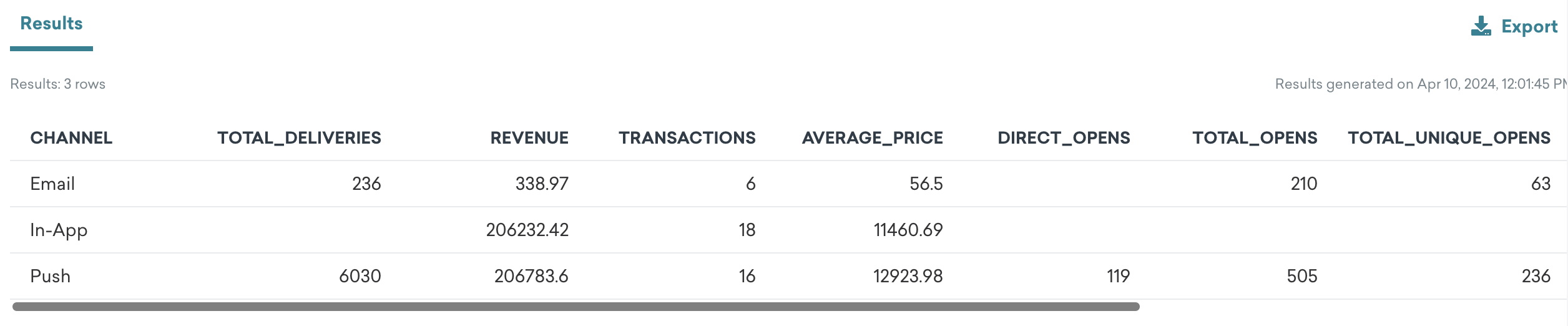
Task: Click In-App revenue value 206232.42
Action: point(527,230)
